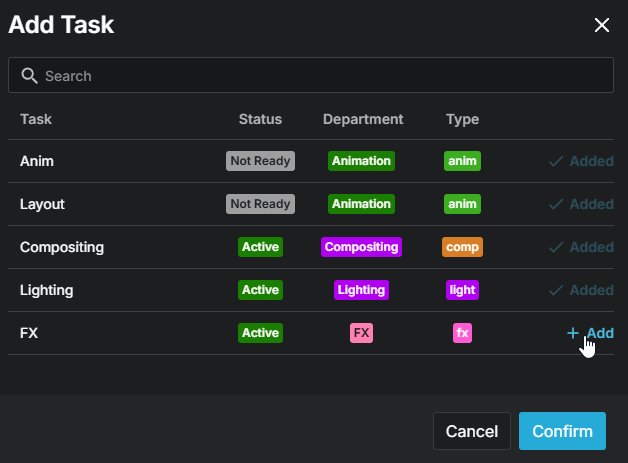Click the Task column header
This screenshot has width=628, height=463.
(x=36, y=119)
